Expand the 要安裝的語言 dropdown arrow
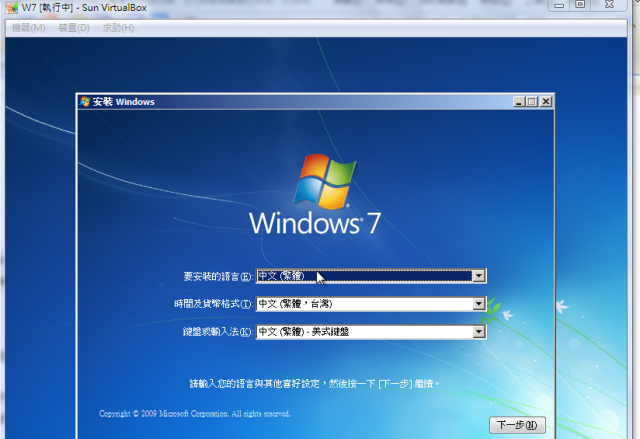 479,276
